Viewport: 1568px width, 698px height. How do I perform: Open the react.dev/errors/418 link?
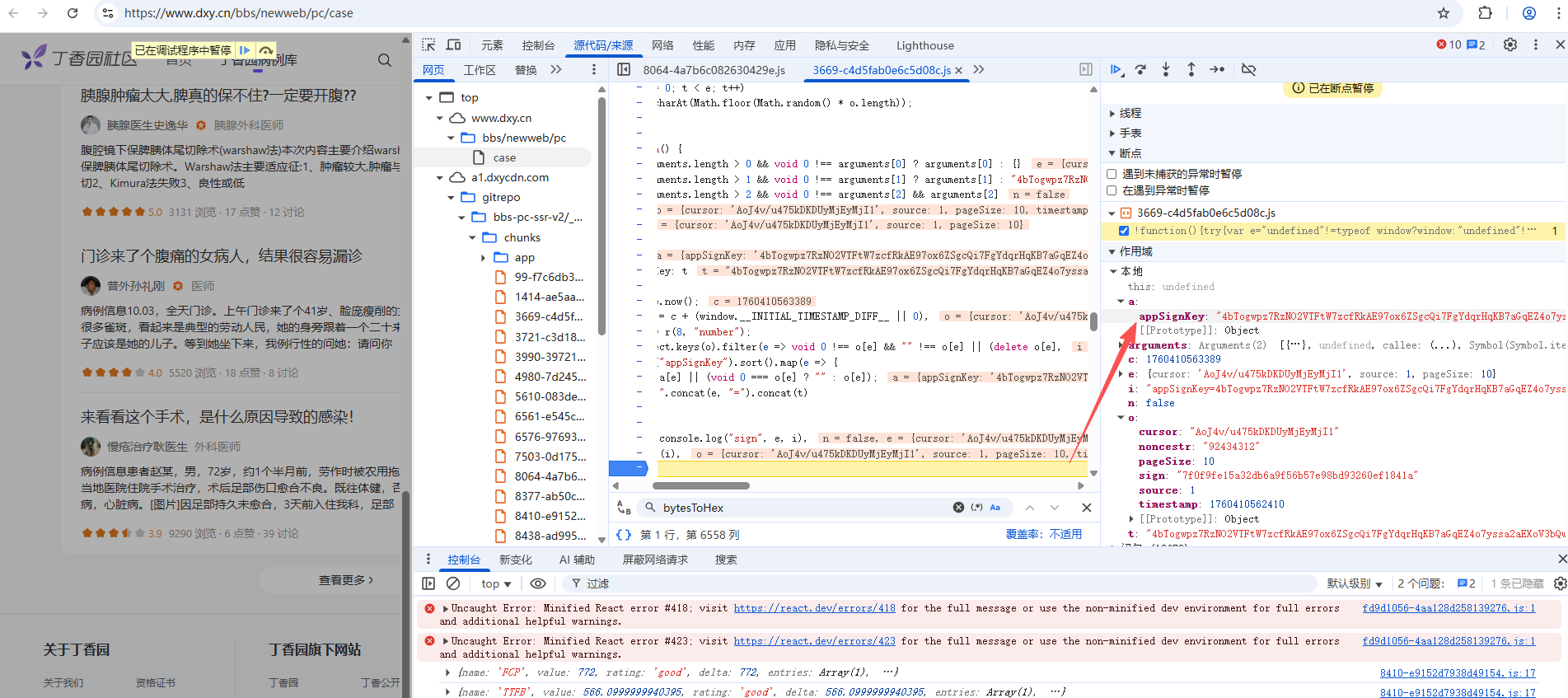pyautogui.click(x=814, y=608)
